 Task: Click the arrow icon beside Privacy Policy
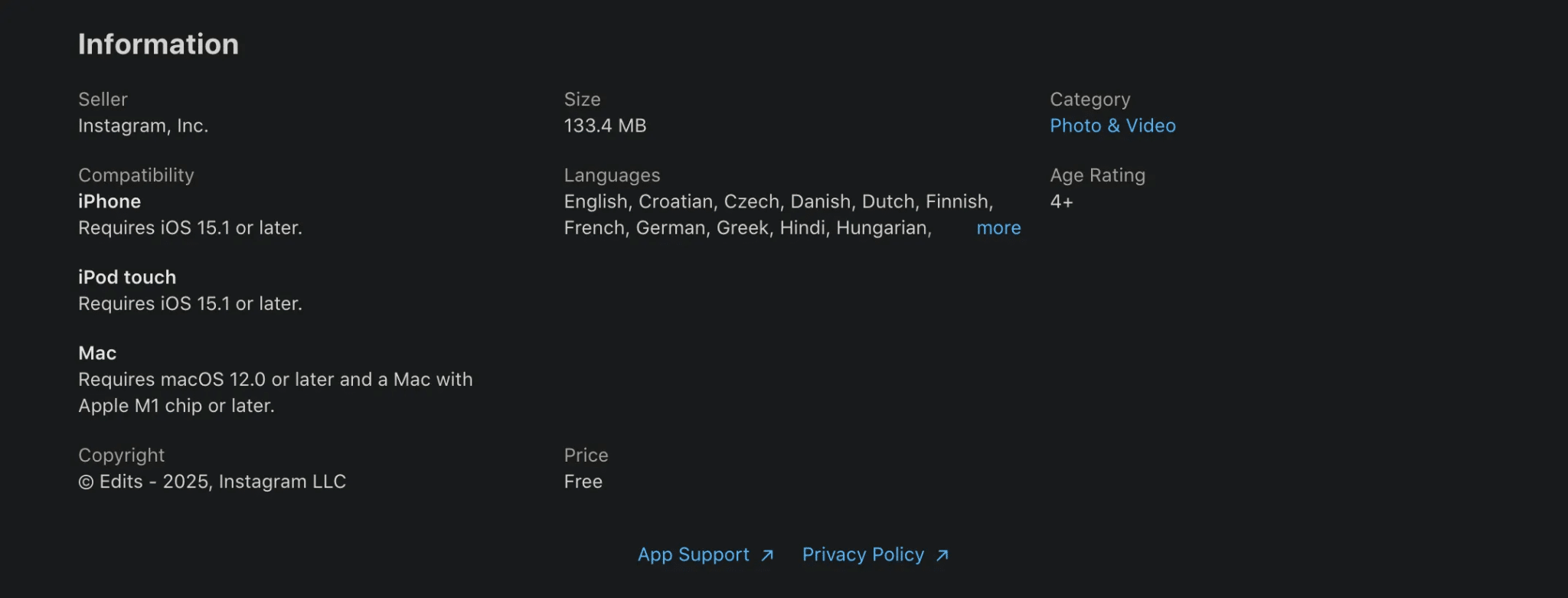pyautogui.click(x=943, y=555)
